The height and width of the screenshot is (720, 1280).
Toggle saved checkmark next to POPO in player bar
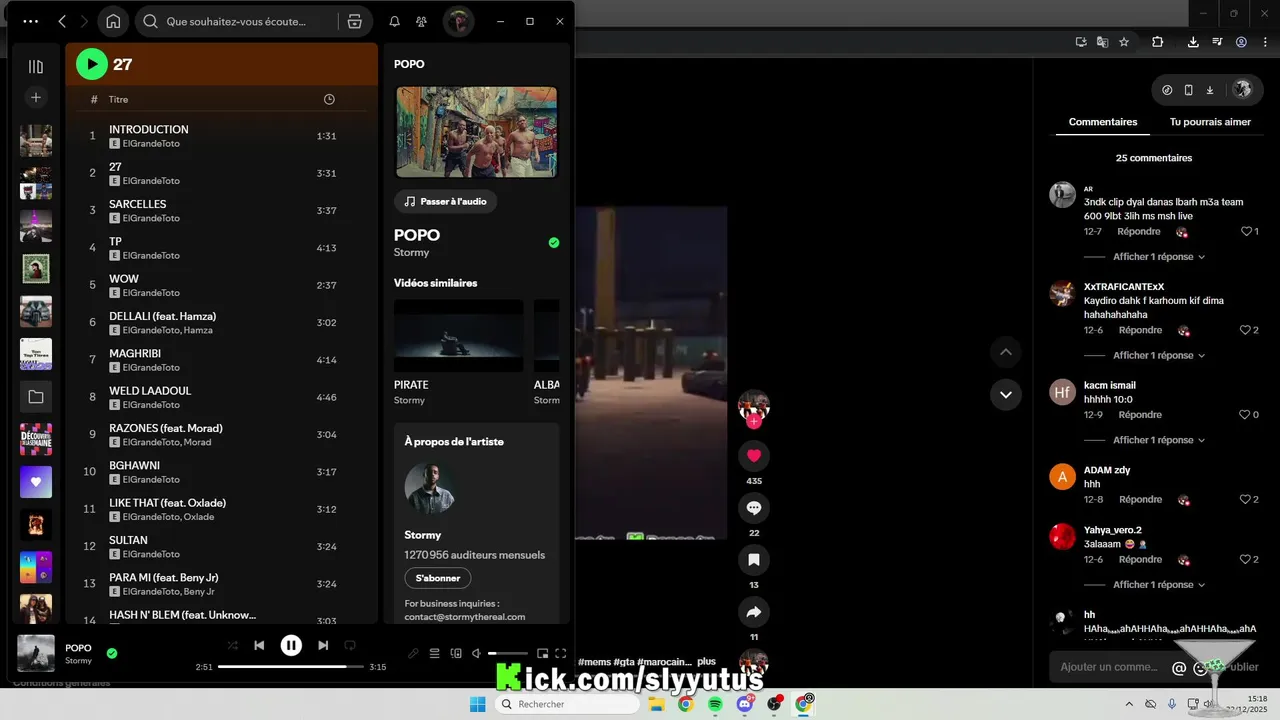tap(112, 653)
